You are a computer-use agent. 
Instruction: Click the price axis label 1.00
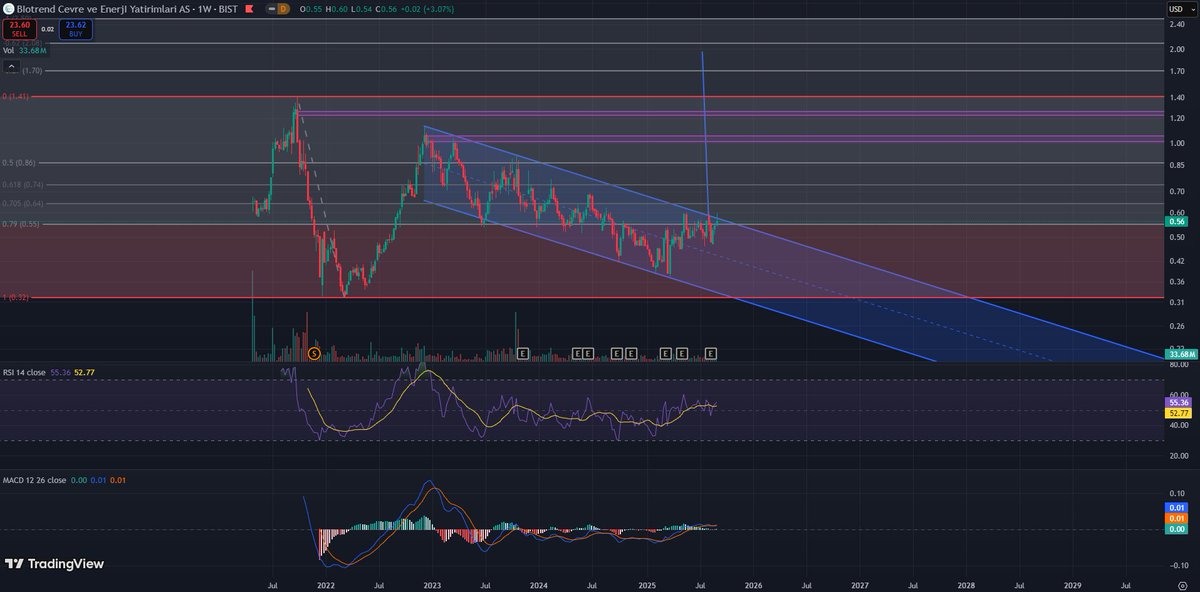(1177, 143)
